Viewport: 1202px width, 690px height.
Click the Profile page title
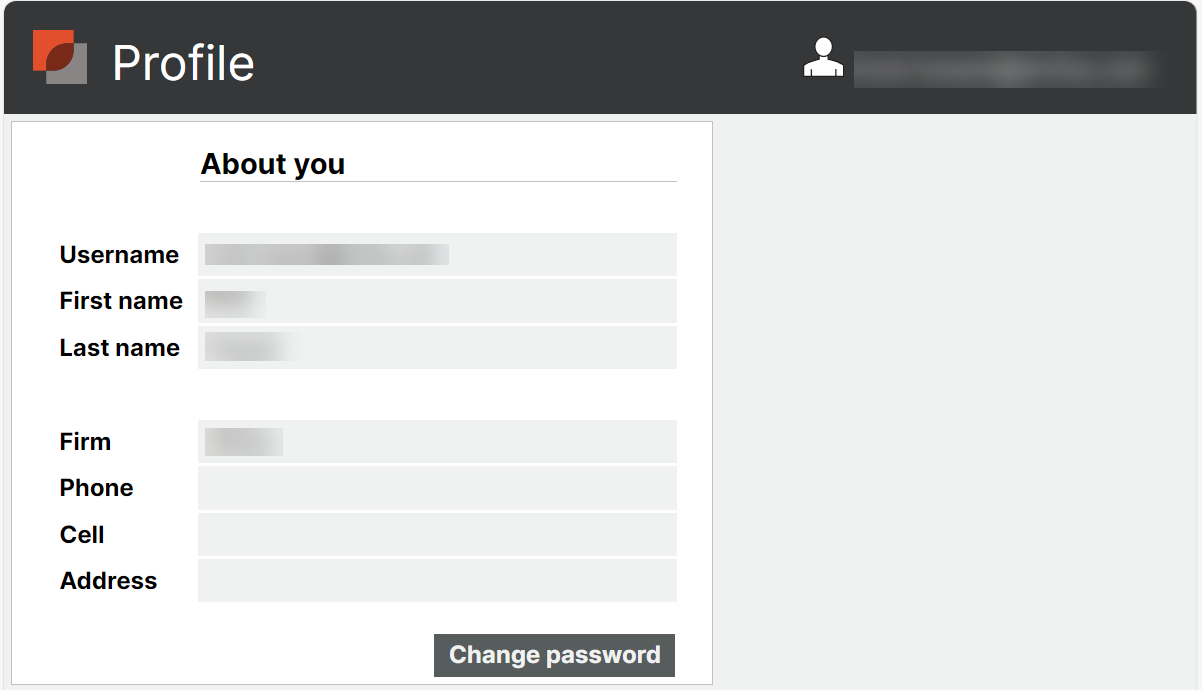pyautogui.click(x=183, y=63)
